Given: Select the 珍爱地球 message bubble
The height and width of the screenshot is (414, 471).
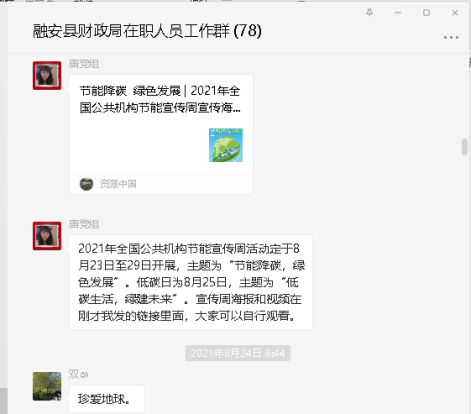Looking at the screenshot, I should click(x=107, y=399).
